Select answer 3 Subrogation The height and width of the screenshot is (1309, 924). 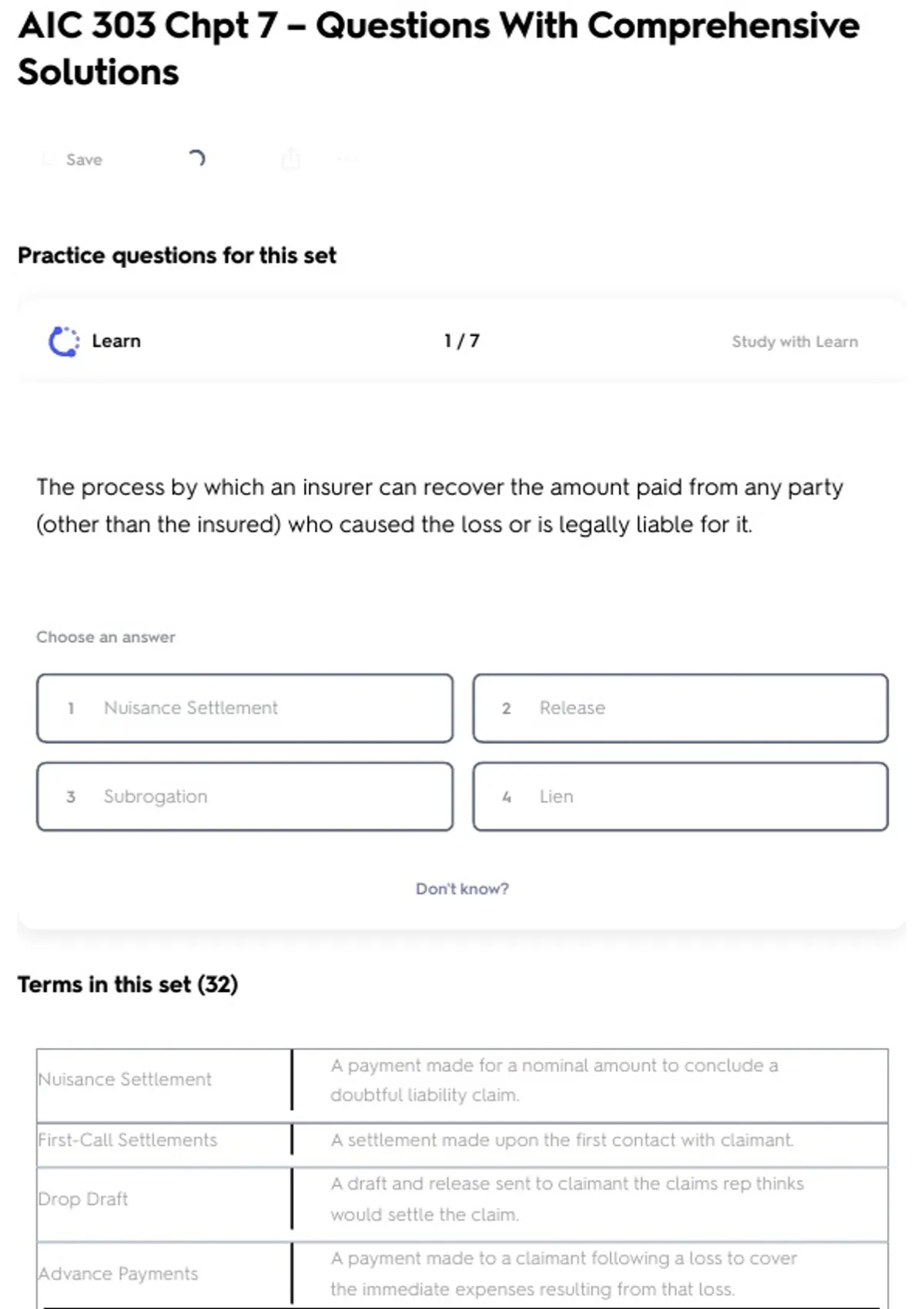tap(244, 796)
